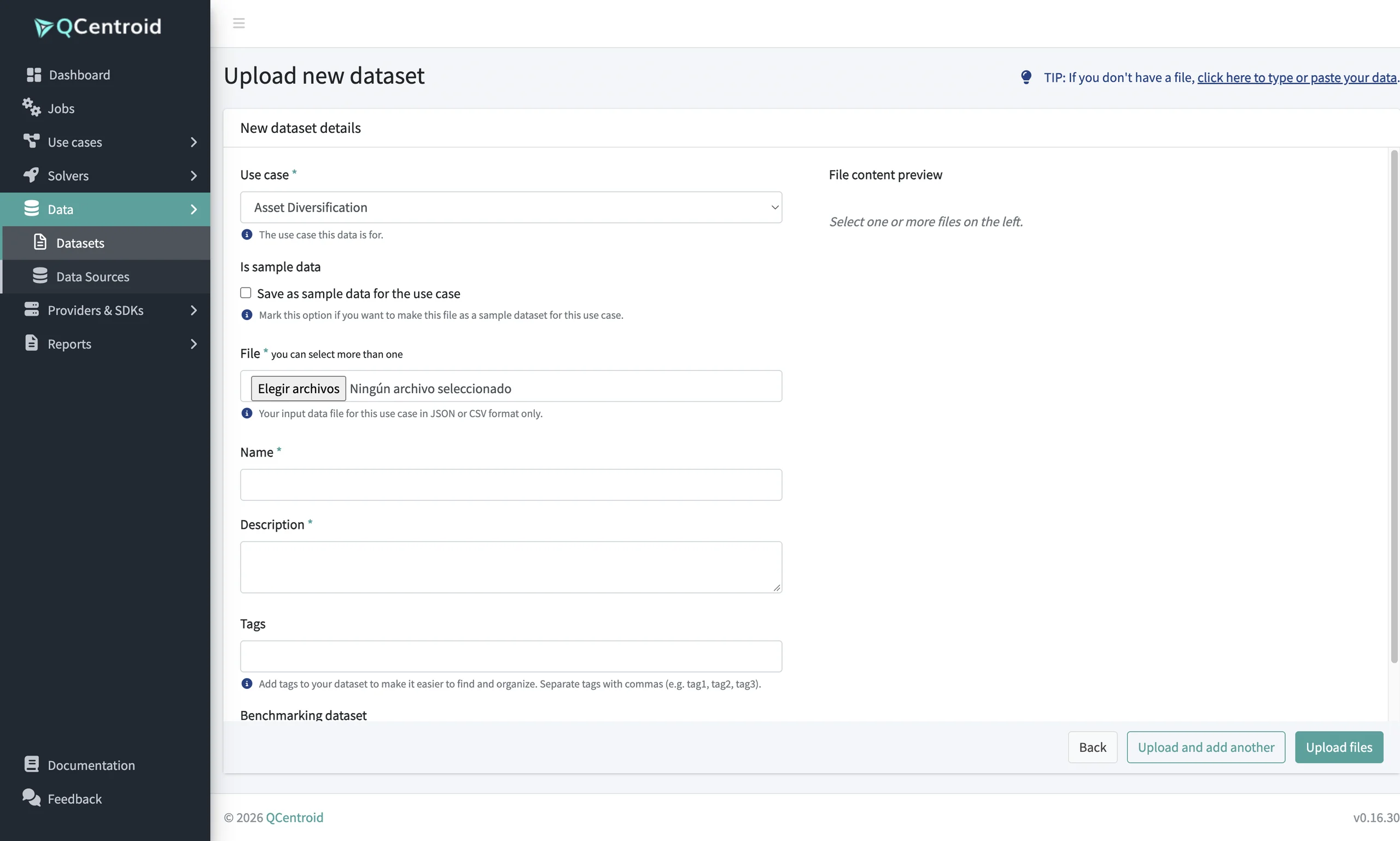Focus the Description text area
The image size is (1400, 841).
[x=511, y=567]
